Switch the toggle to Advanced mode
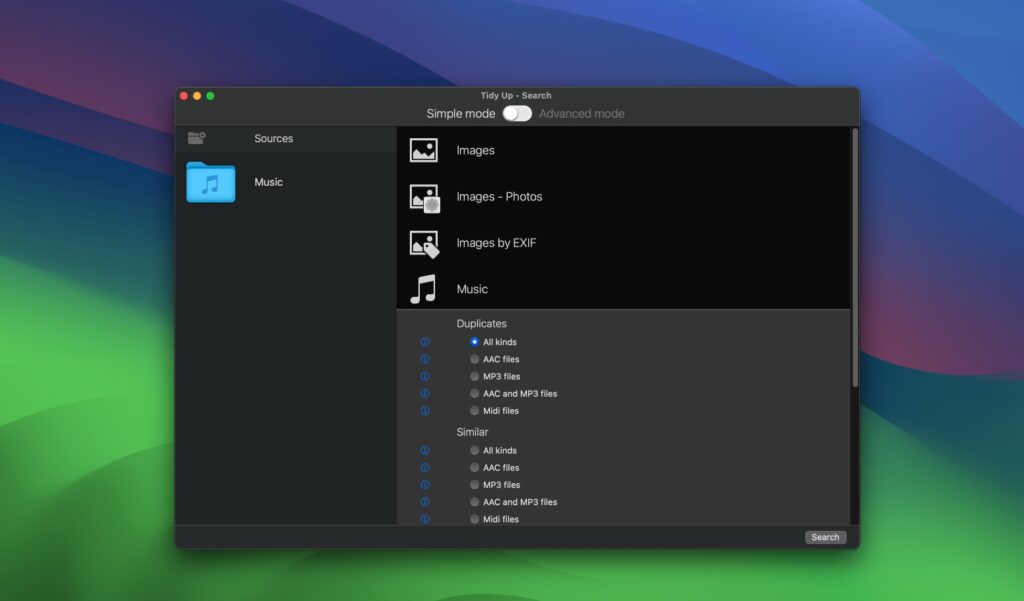Screen dimensions: 1024x601 [x=517, y=114]
